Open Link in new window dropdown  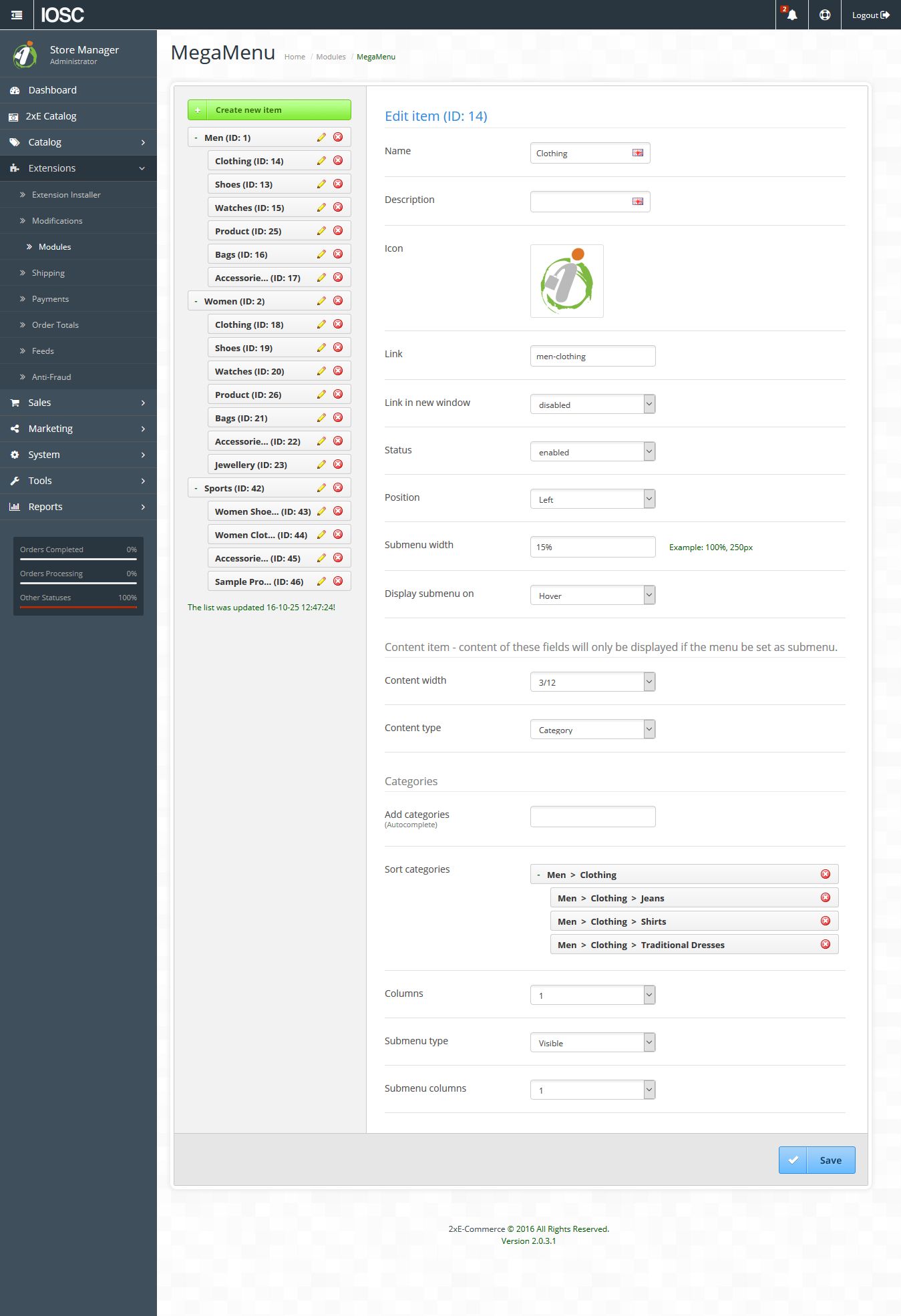pos(592,404)
